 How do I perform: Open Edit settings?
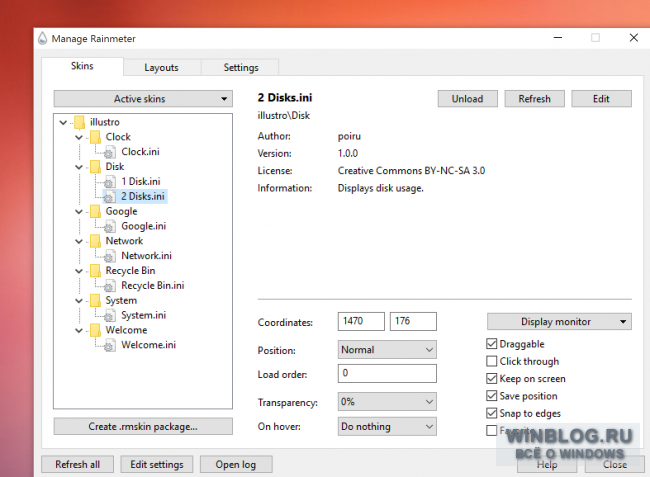(x=157, y=464)
